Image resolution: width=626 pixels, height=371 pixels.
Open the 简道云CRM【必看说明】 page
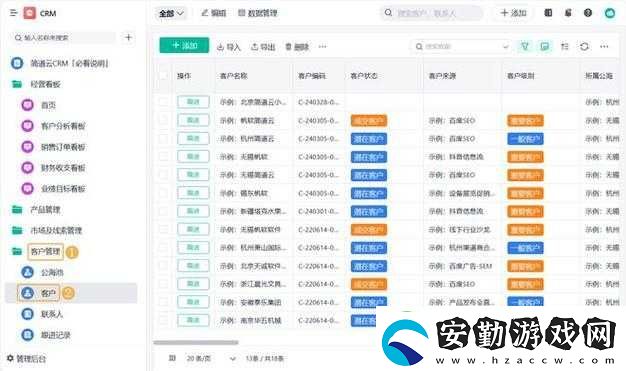(60, 63)
